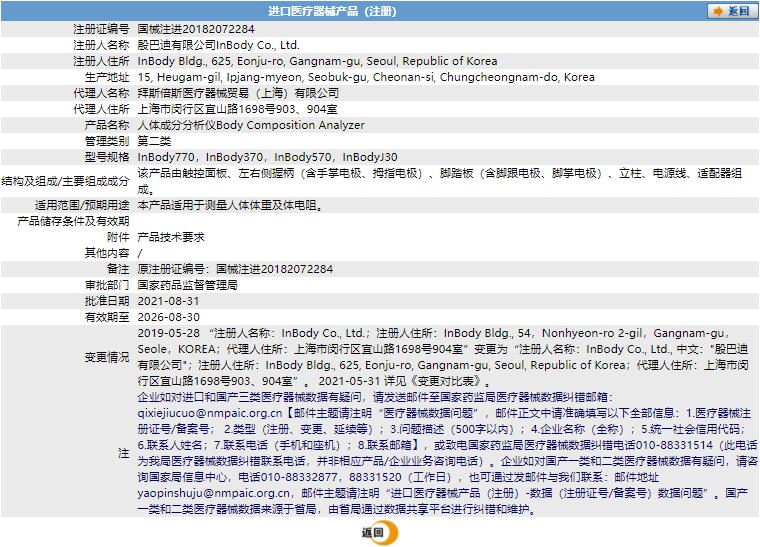Click agent address 上海市闵行区宜山路1698号903、904室
Viewport: 760px width, 547px height.
coord(237,109)
